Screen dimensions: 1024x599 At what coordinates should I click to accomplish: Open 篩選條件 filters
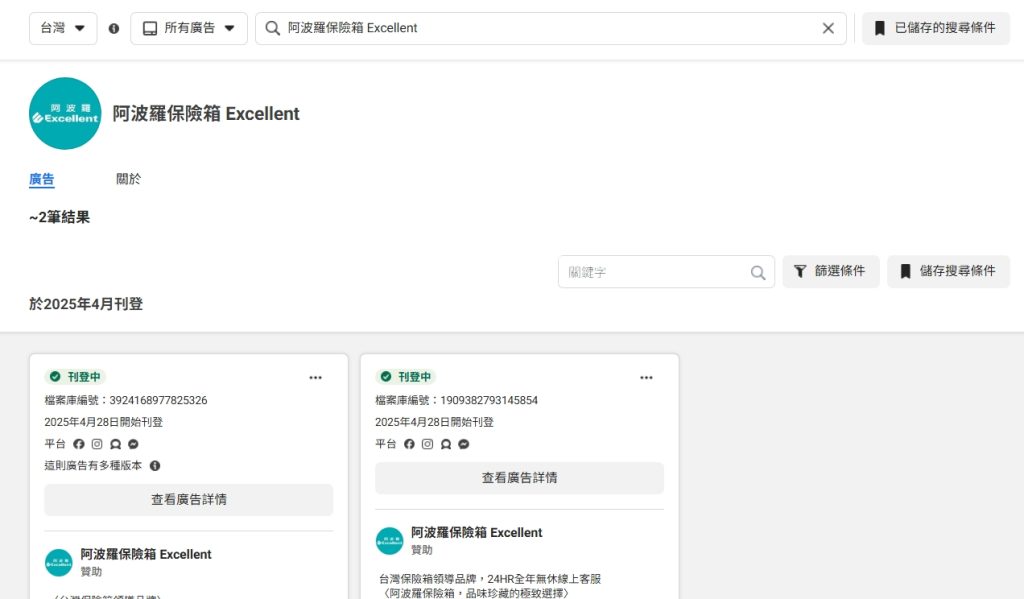(x=831, y=271)
